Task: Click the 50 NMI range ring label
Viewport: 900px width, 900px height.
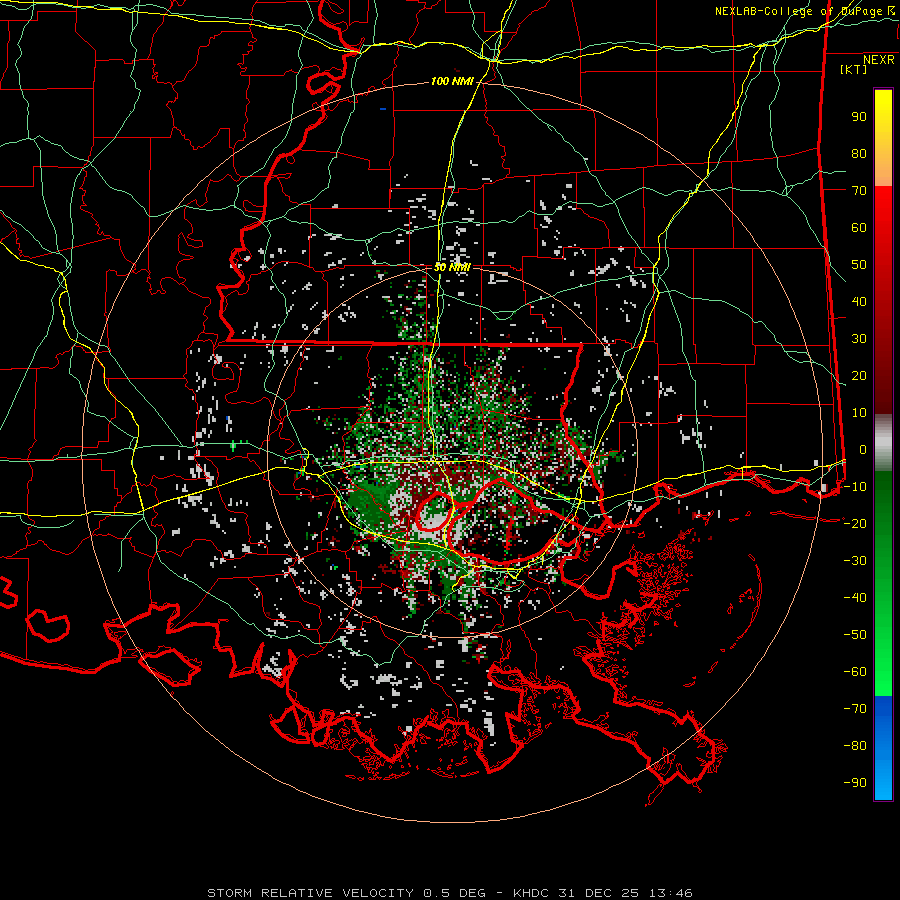Action: tap(452, 267)
